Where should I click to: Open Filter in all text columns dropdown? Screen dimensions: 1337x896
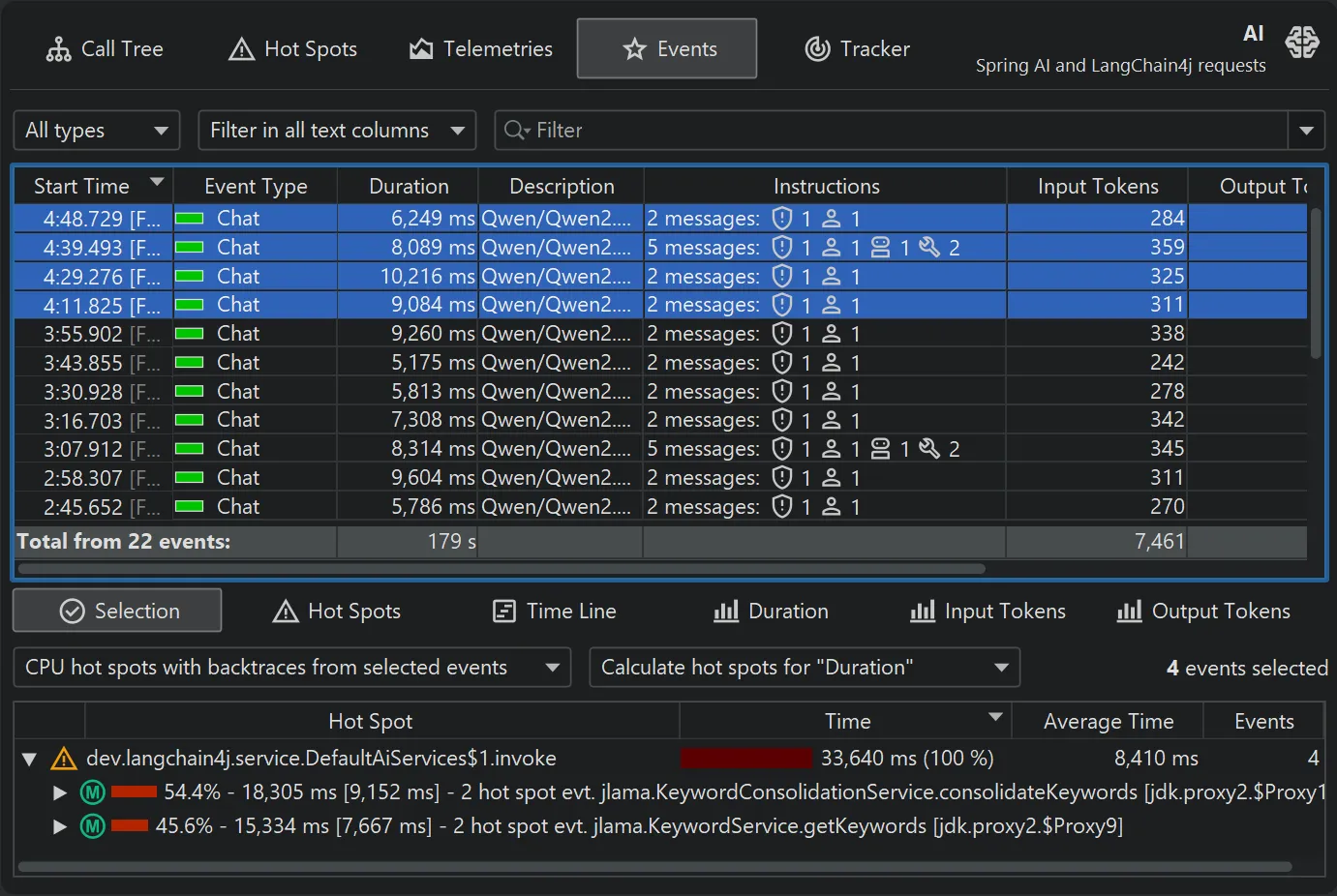pos(337,130)
